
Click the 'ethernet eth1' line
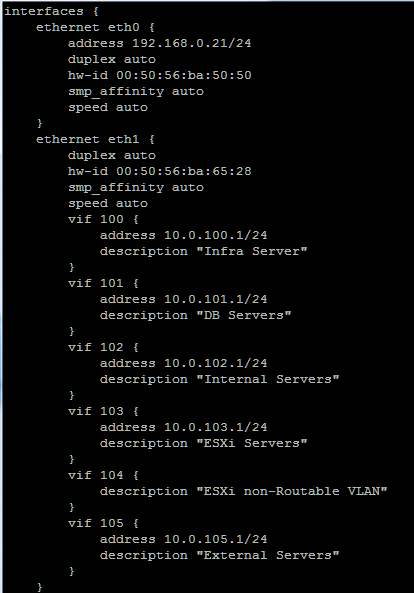(95, 139)
